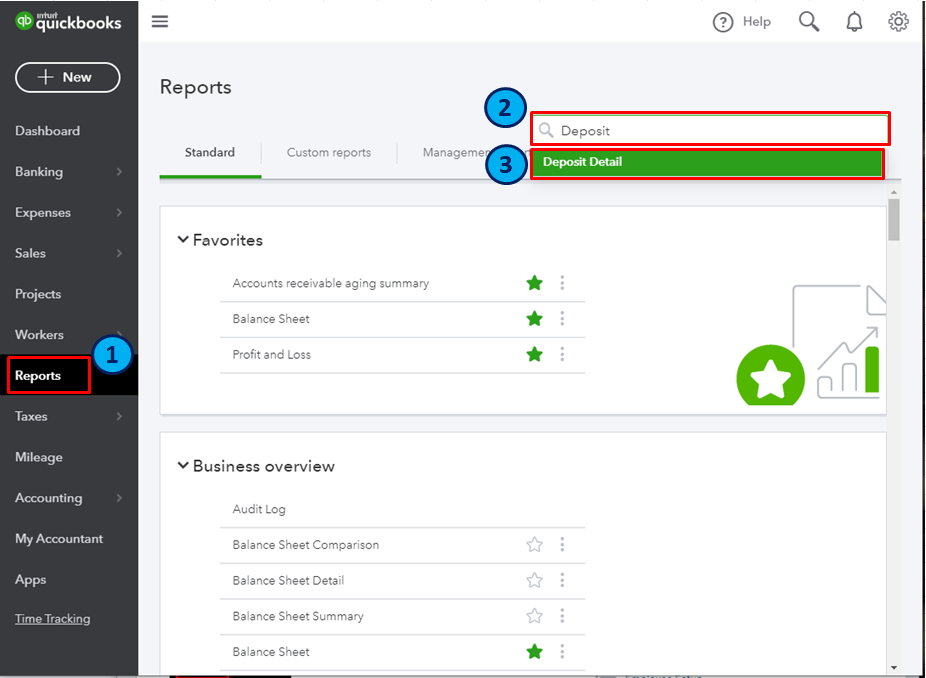Expand the Accounting submenu arrow

coord(119,498)
